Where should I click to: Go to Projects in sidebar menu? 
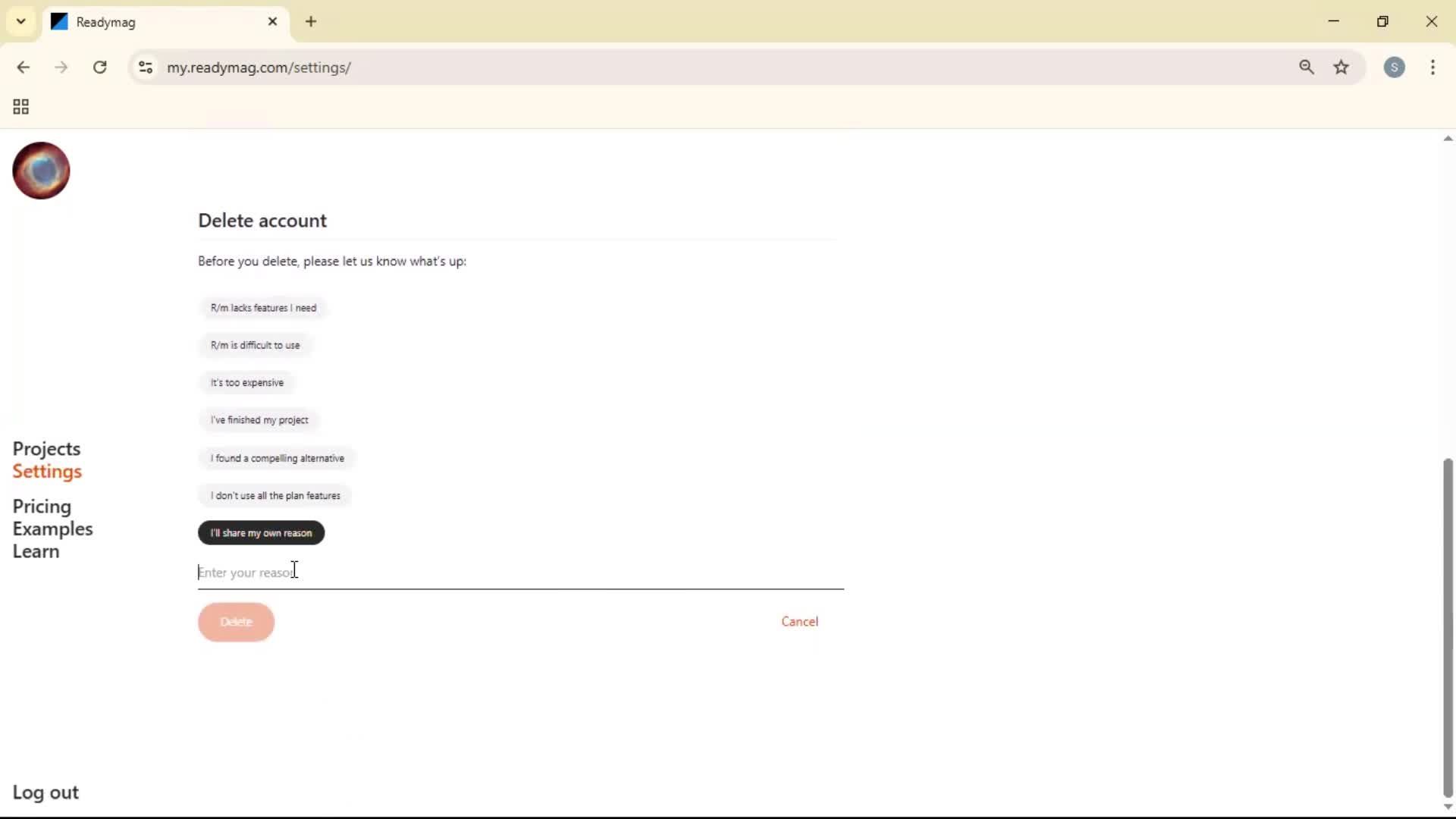[46, 449]
